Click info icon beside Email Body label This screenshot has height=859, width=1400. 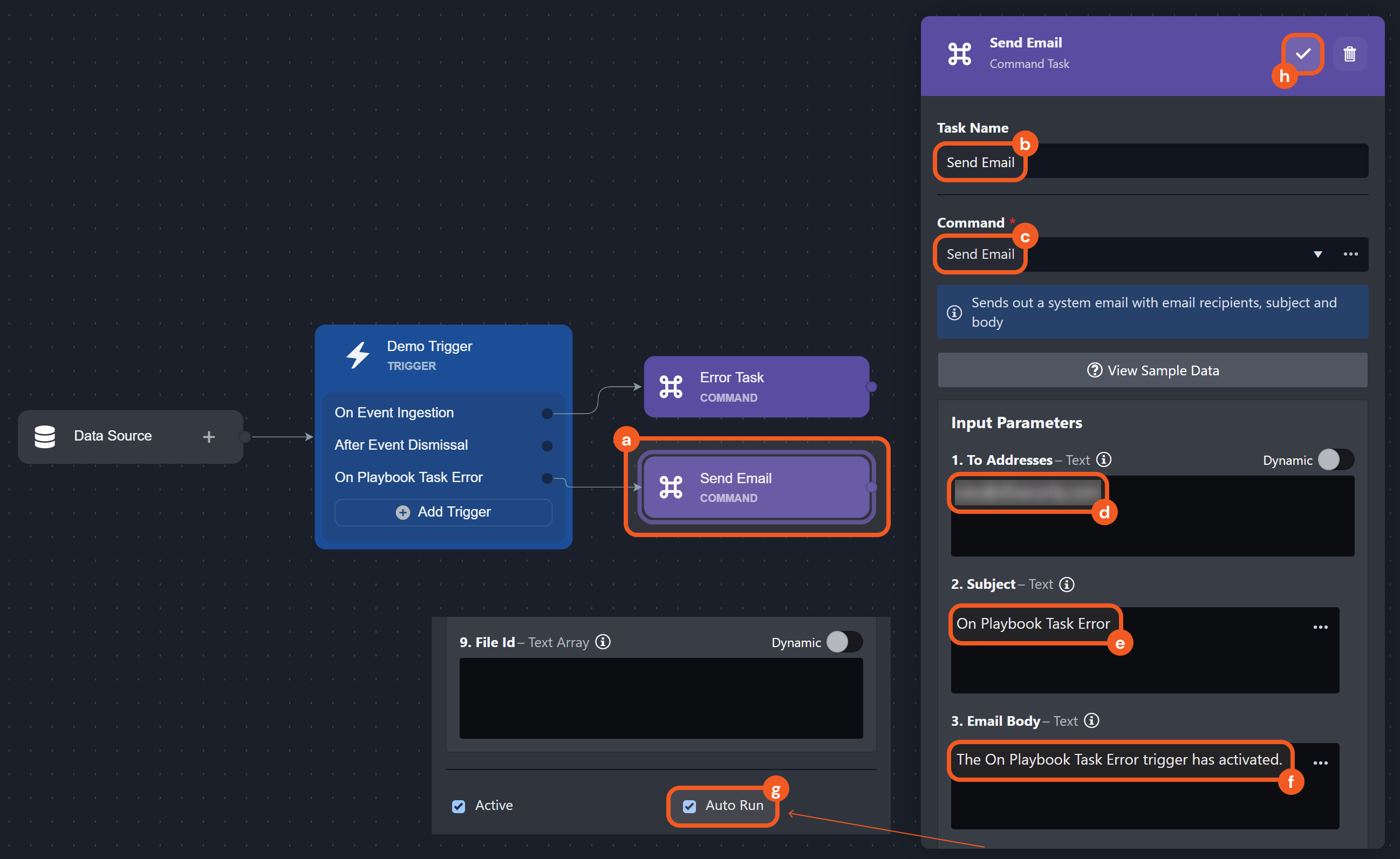pyautogui.click(x=1091, y=720)
